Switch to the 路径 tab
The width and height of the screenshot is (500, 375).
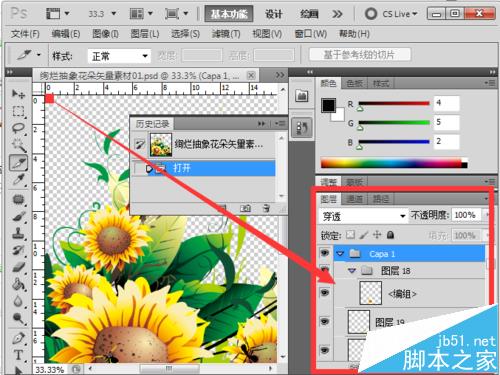point(381,199)
